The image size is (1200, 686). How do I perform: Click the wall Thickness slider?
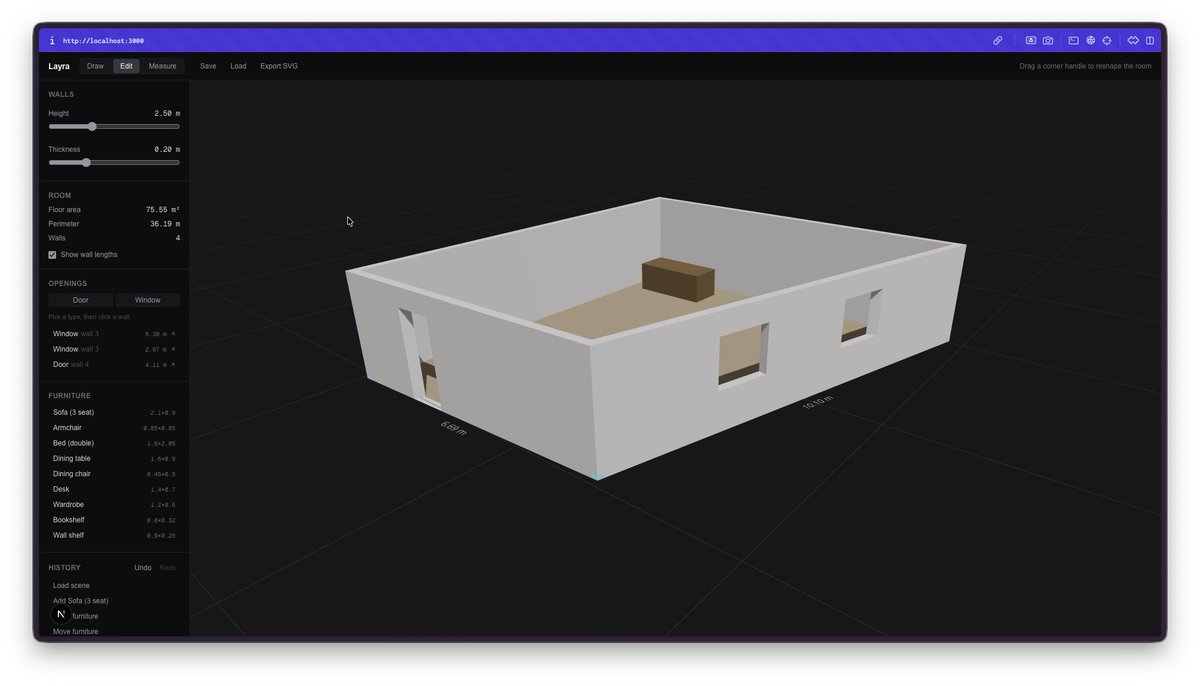point(114,162)
